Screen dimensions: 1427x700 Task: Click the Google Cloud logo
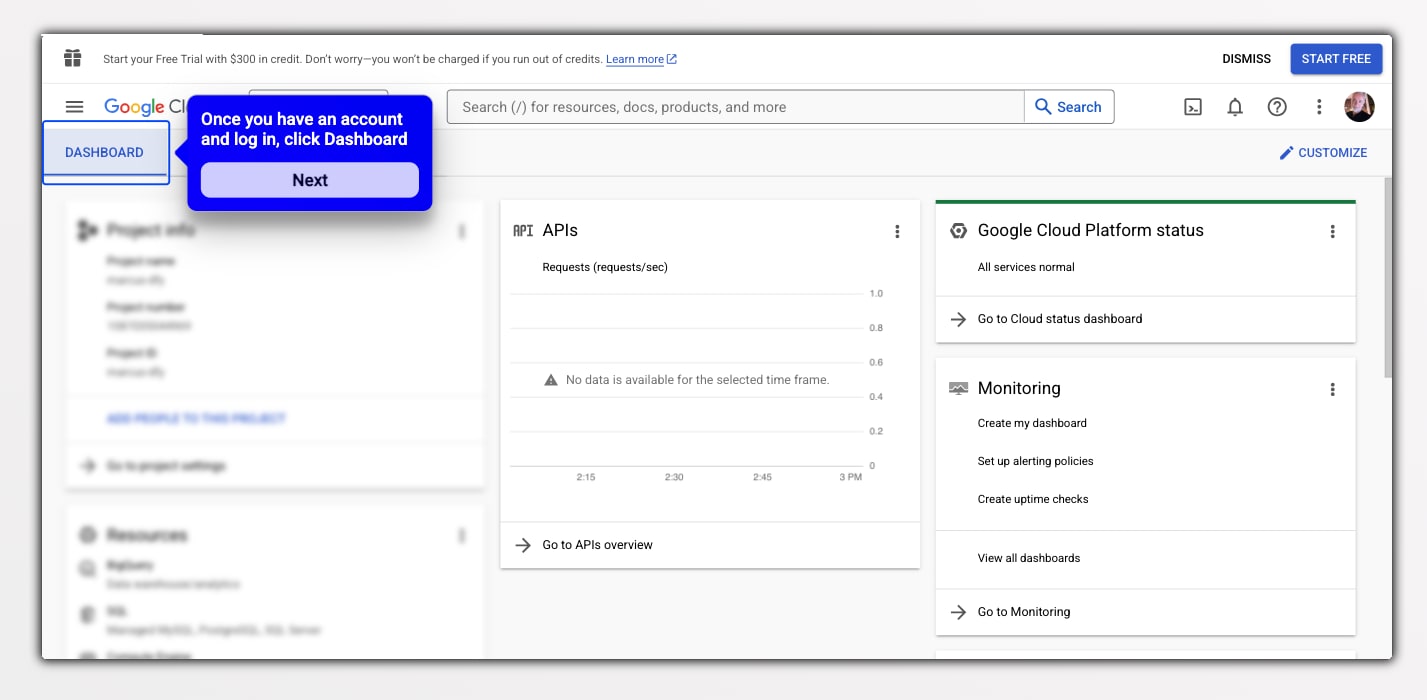pos(145,107)
